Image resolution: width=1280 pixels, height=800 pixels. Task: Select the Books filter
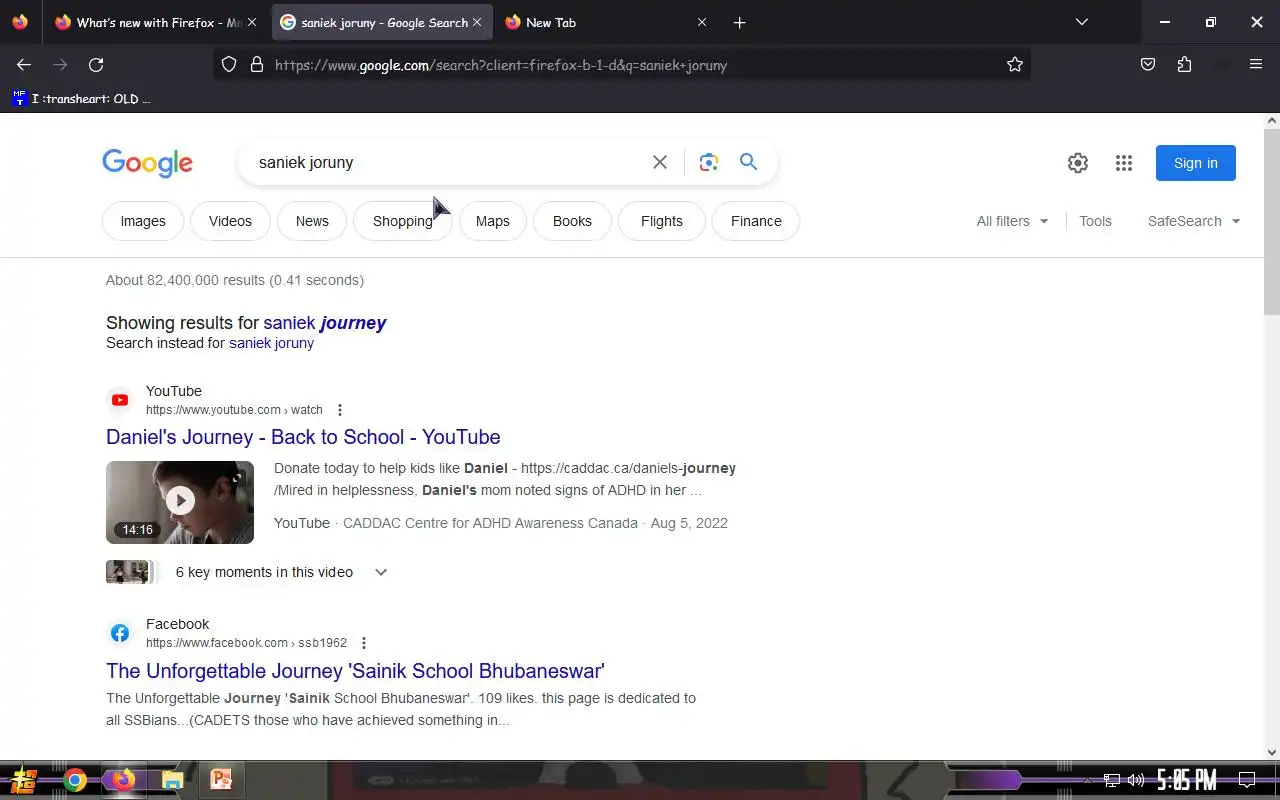point(572,221)
